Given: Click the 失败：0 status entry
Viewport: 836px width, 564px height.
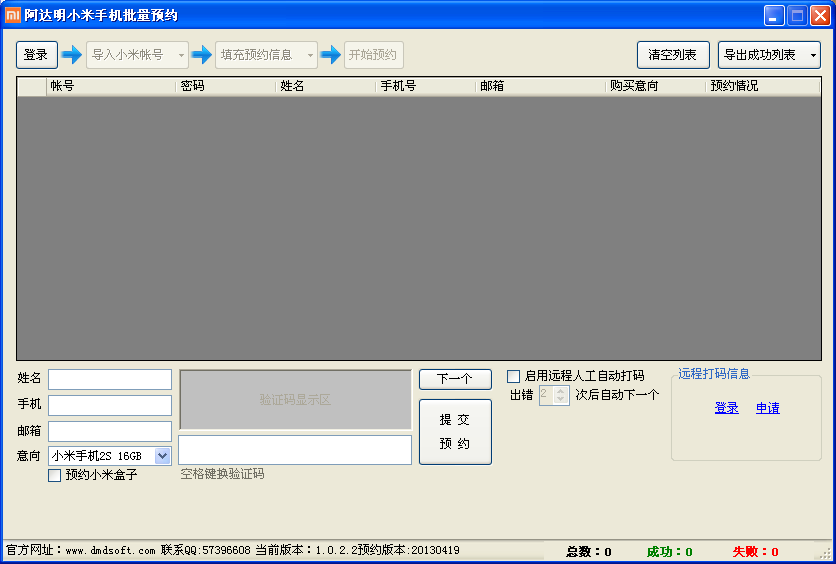Looking at the screenshot, I should [x=755, y=552].
